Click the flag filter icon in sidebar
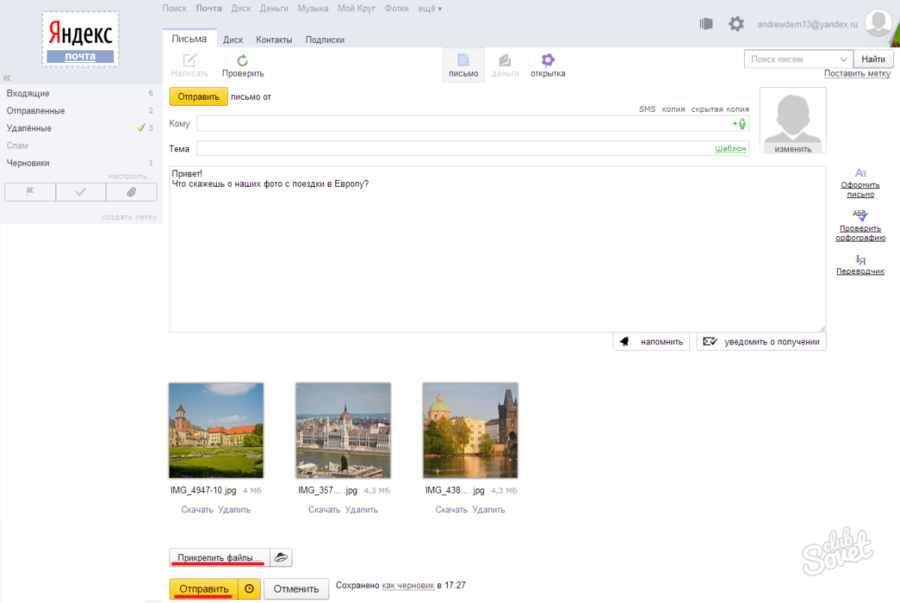Viewport: 900px width, 603px height. tap(30, 193)
